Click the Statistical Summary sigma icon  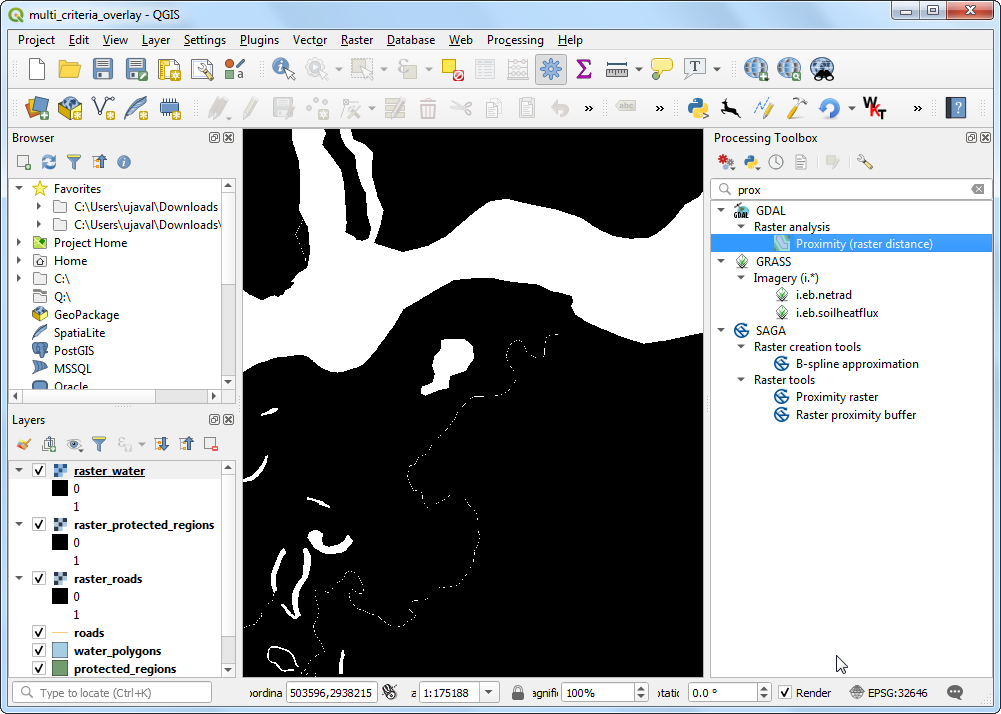point(584,69)
